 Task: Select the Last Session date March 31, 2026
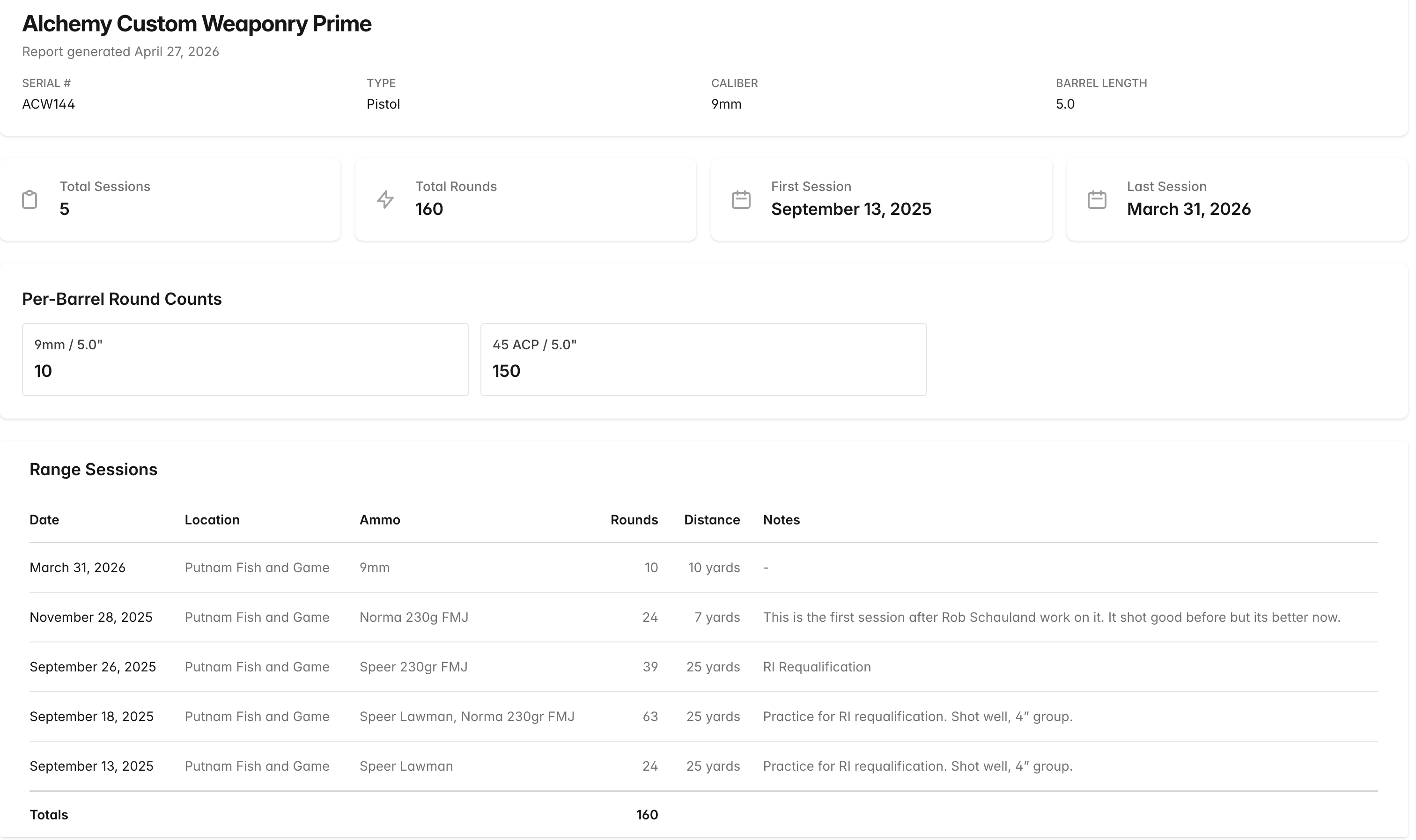[1188, 209]
